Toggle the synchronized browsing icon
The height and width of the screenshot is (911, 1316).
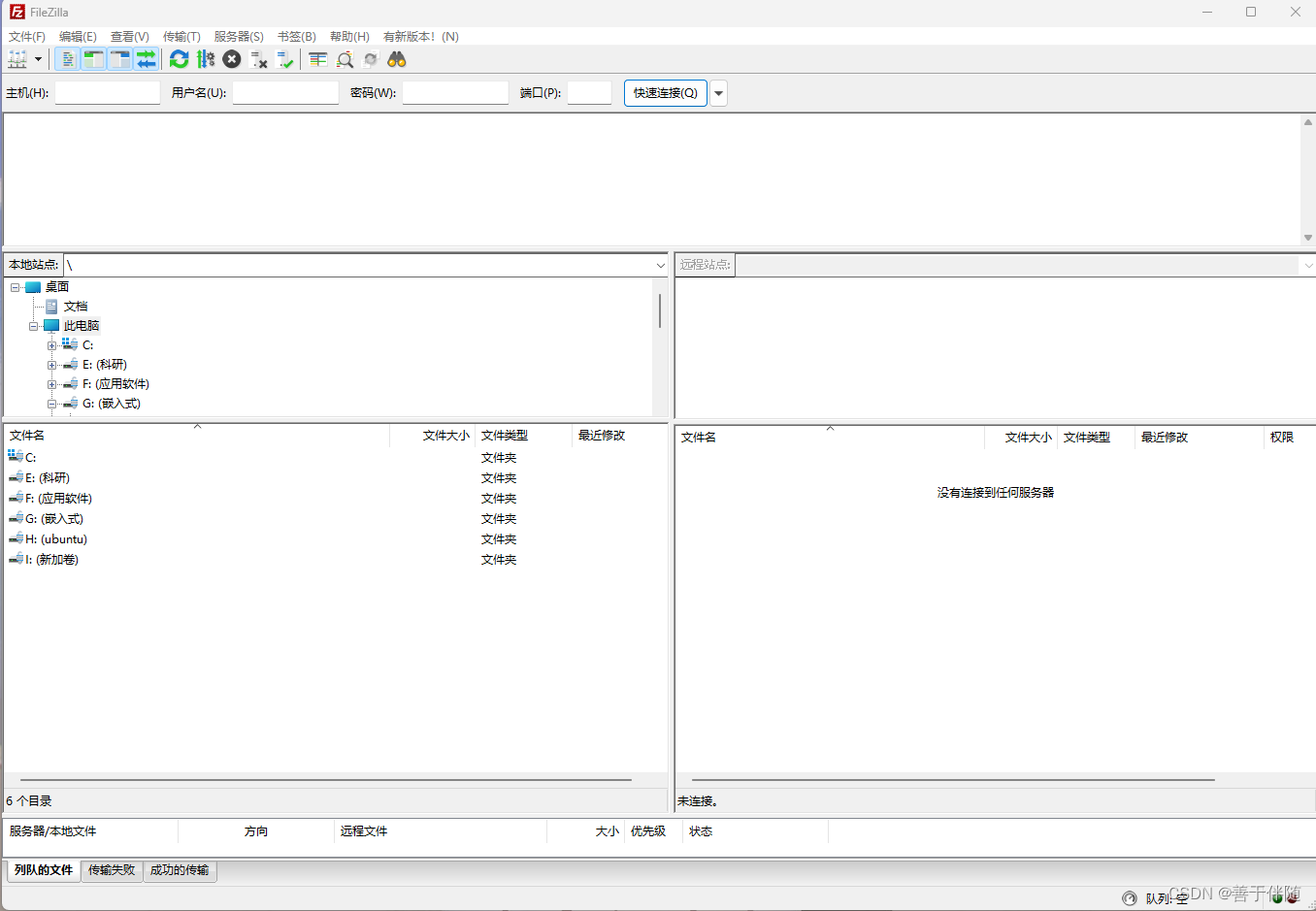(371, 59)
